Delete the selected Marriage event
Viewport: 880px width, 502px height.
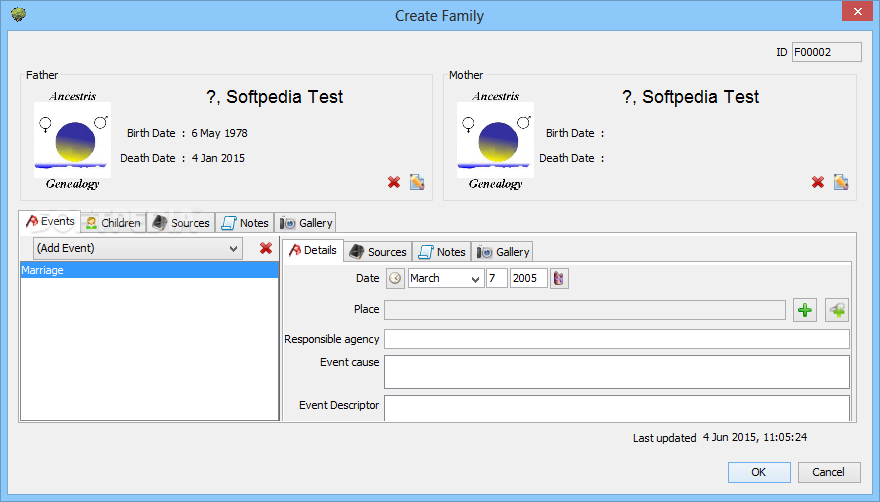coord(266,248)
